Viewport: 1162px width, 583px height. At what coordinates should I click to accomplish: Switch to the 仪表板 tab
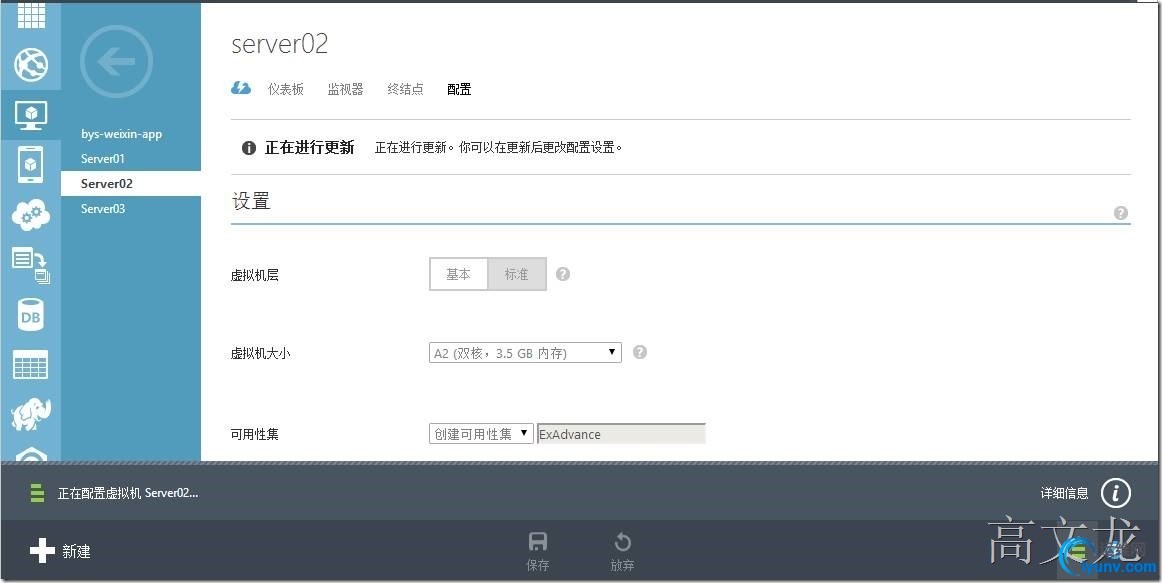[x=286, y=89]
